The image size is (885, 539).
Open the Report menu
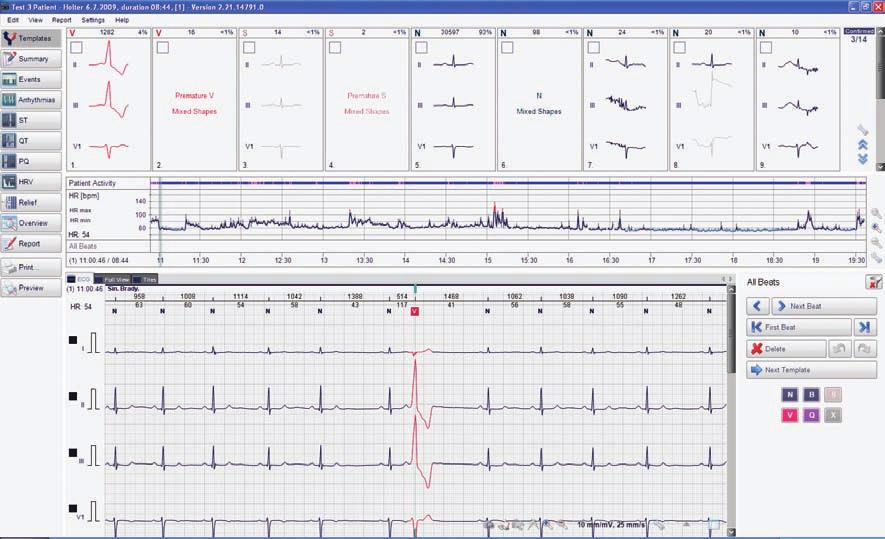pyautogui.click(x=62, y=20)
